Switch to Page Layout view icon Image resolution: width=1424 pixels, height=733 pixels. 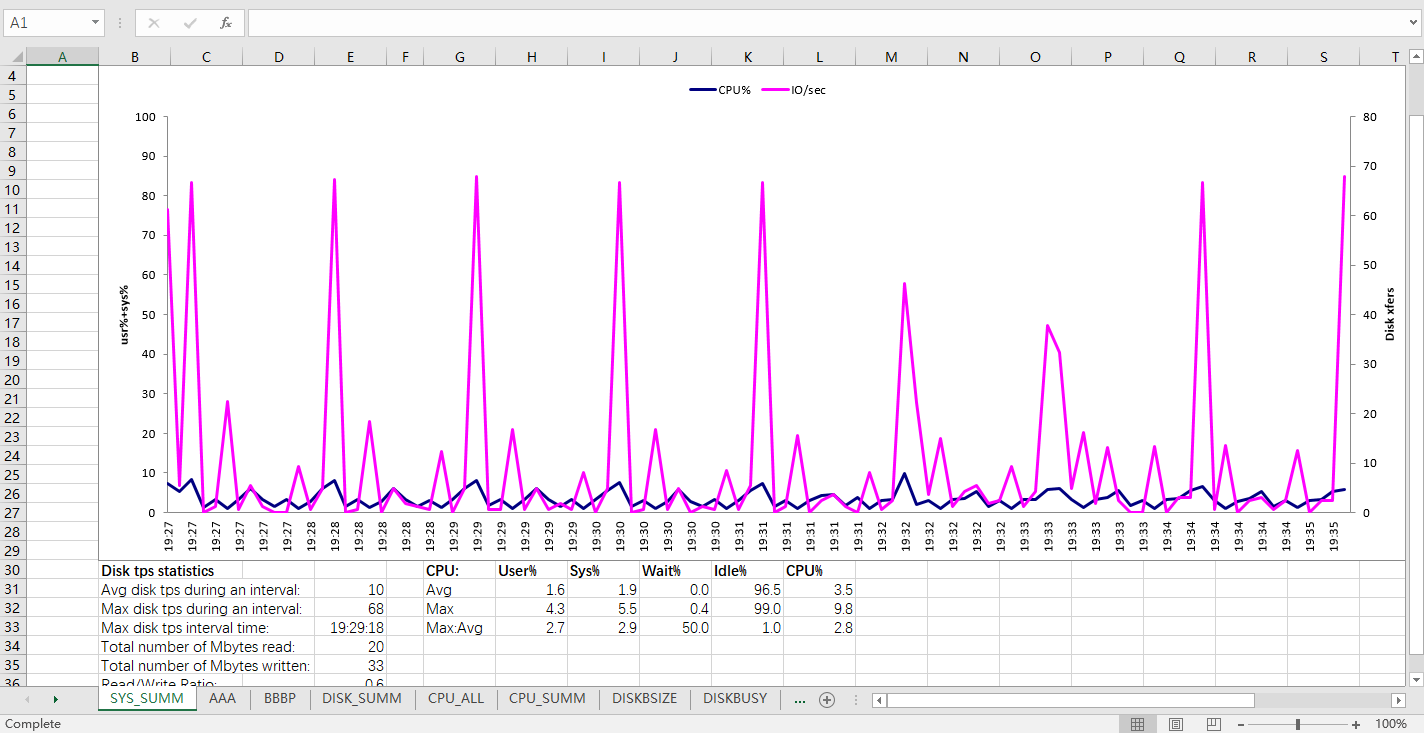click(1176, 724)
